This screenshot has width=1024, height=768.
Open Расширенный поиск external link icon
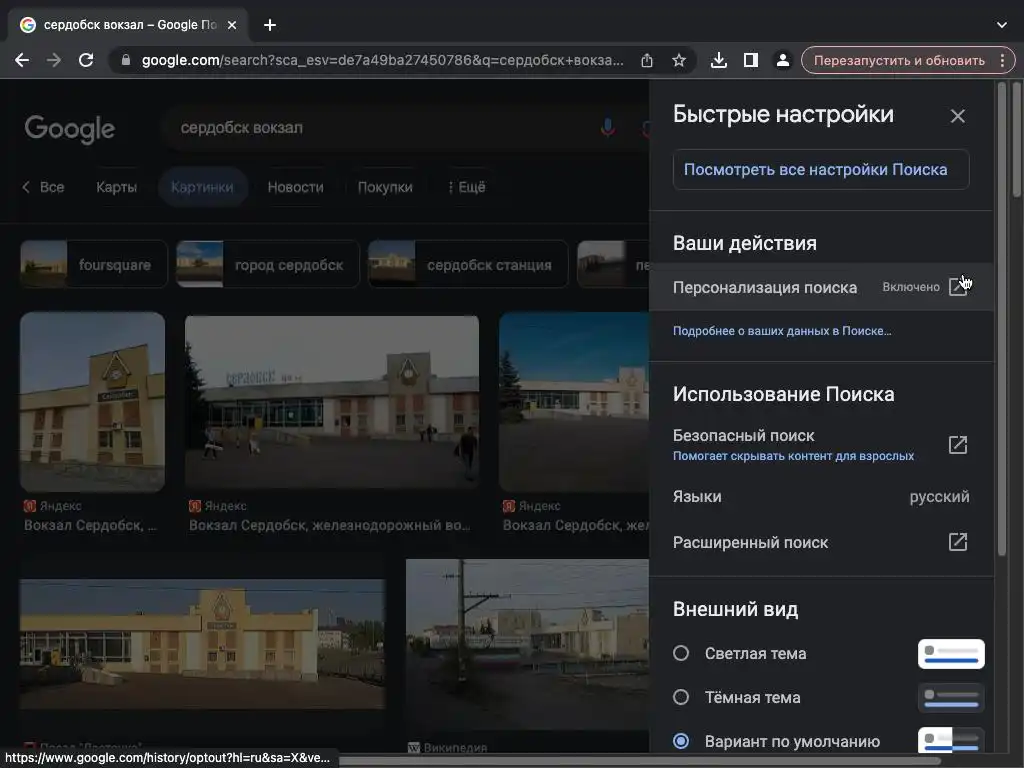point(957,542)
